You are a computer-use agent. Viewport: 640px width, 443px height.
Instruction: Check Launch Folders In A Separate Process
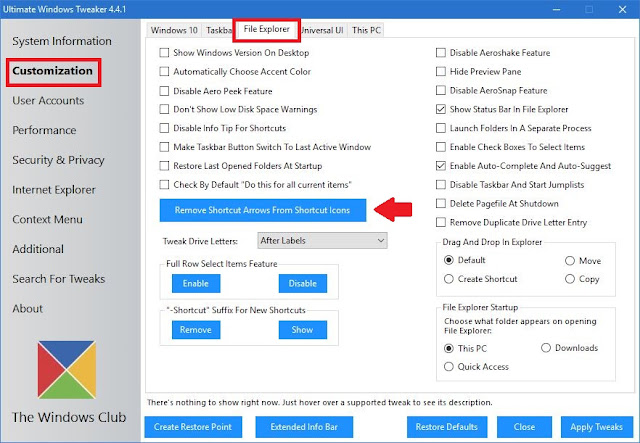coord(441,128)
